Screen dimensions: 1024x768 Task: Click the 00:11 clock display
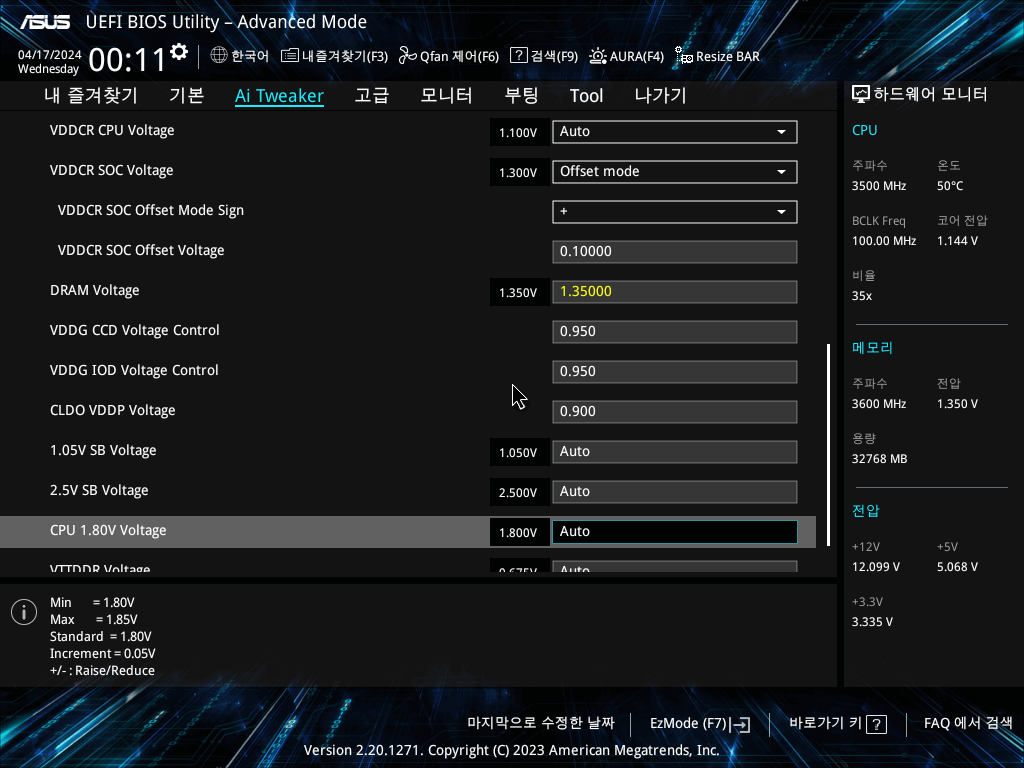click(127, 60)
